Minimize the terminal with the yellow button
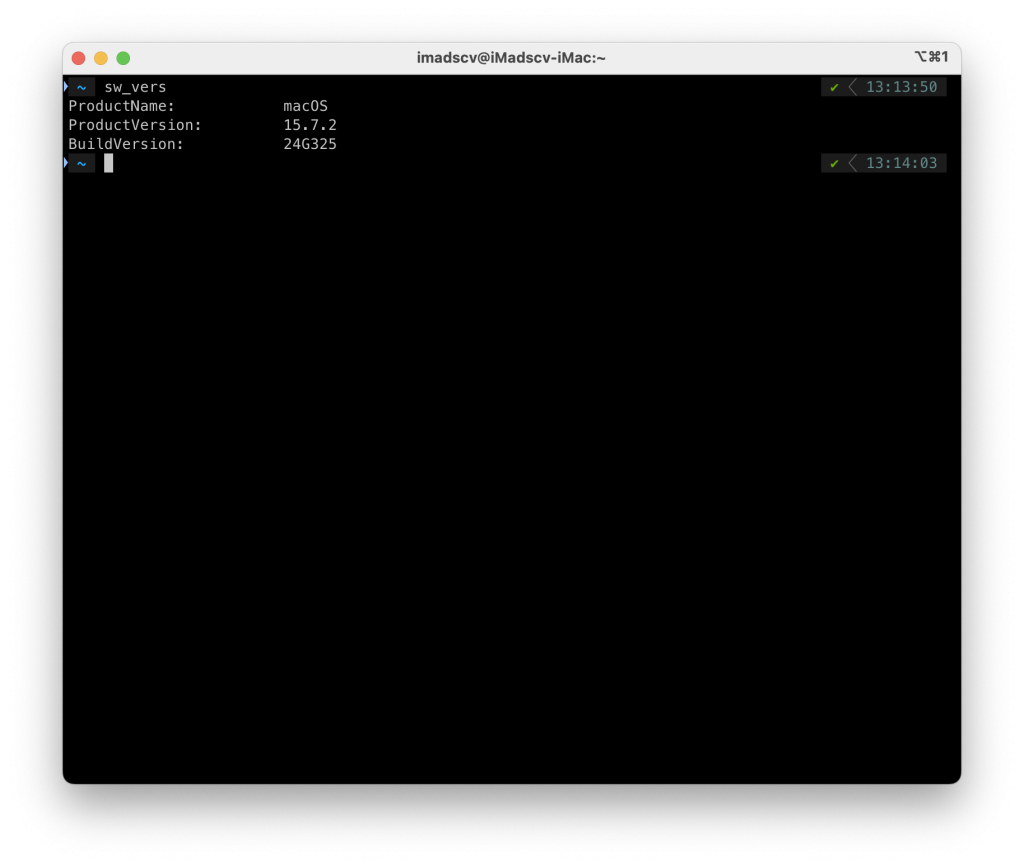 (101, 58)
